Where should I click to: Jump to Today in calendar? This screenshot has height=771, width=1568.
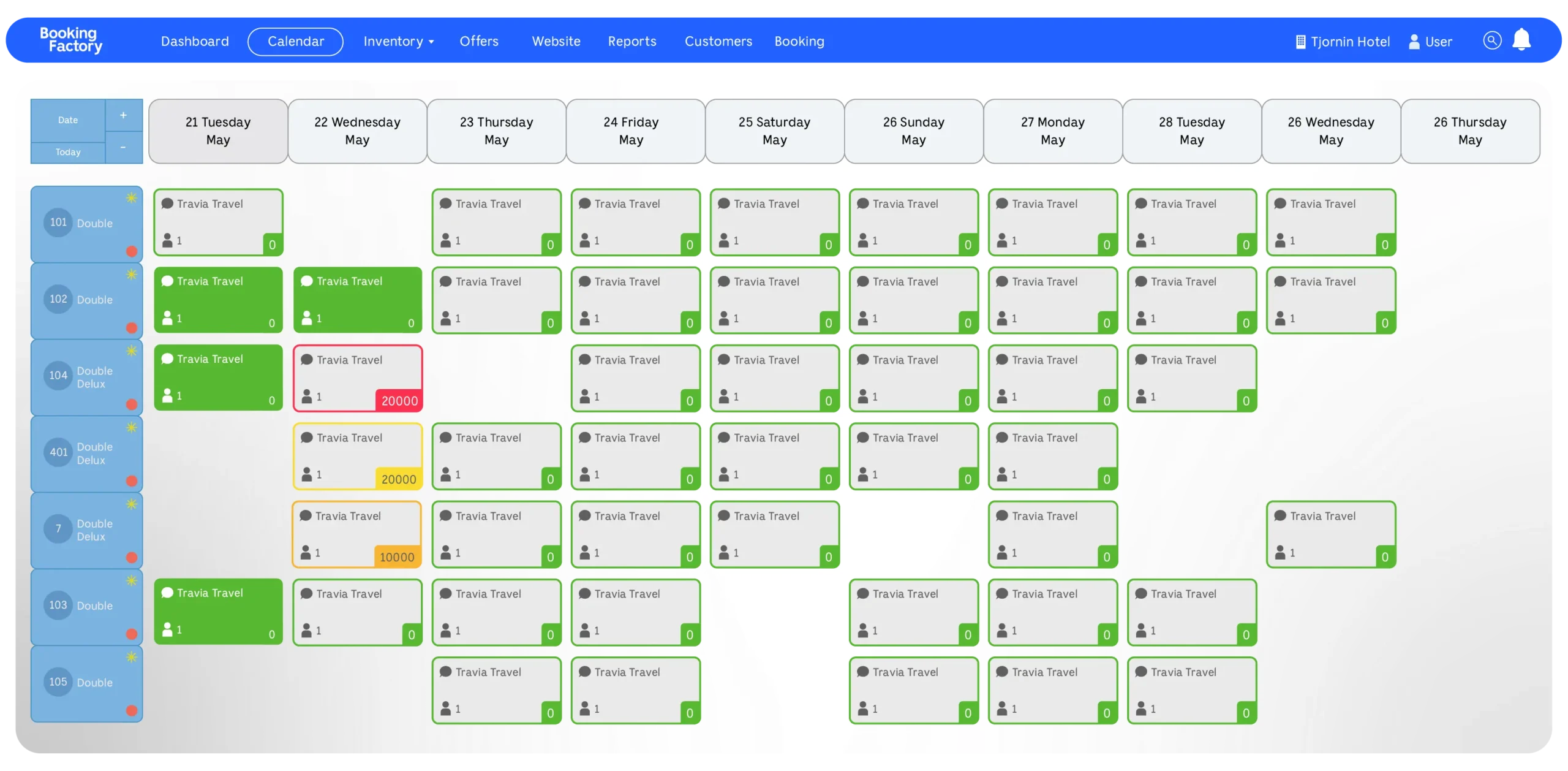click(68, 152)
